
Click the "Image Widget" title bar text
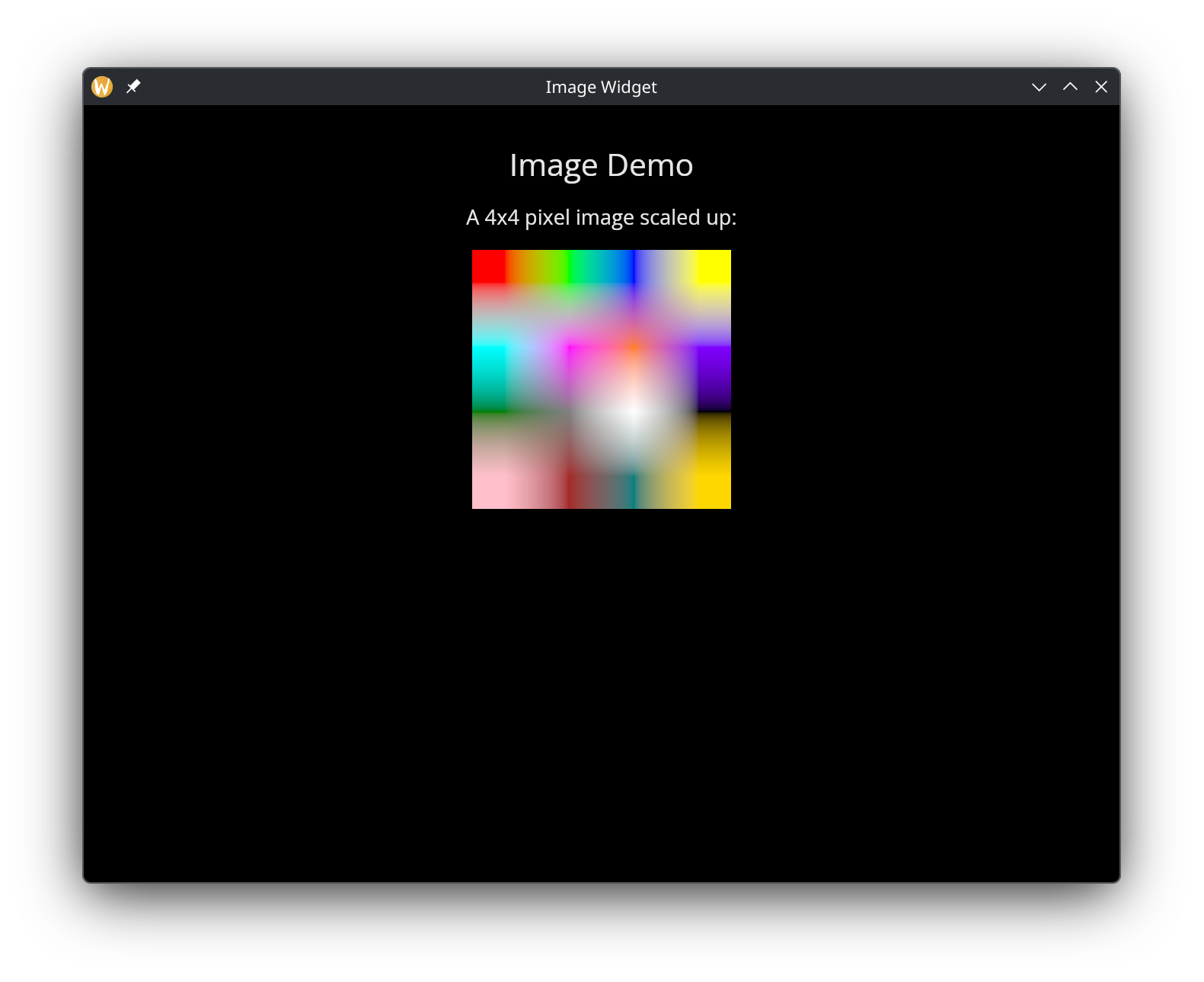click(601, 87)
